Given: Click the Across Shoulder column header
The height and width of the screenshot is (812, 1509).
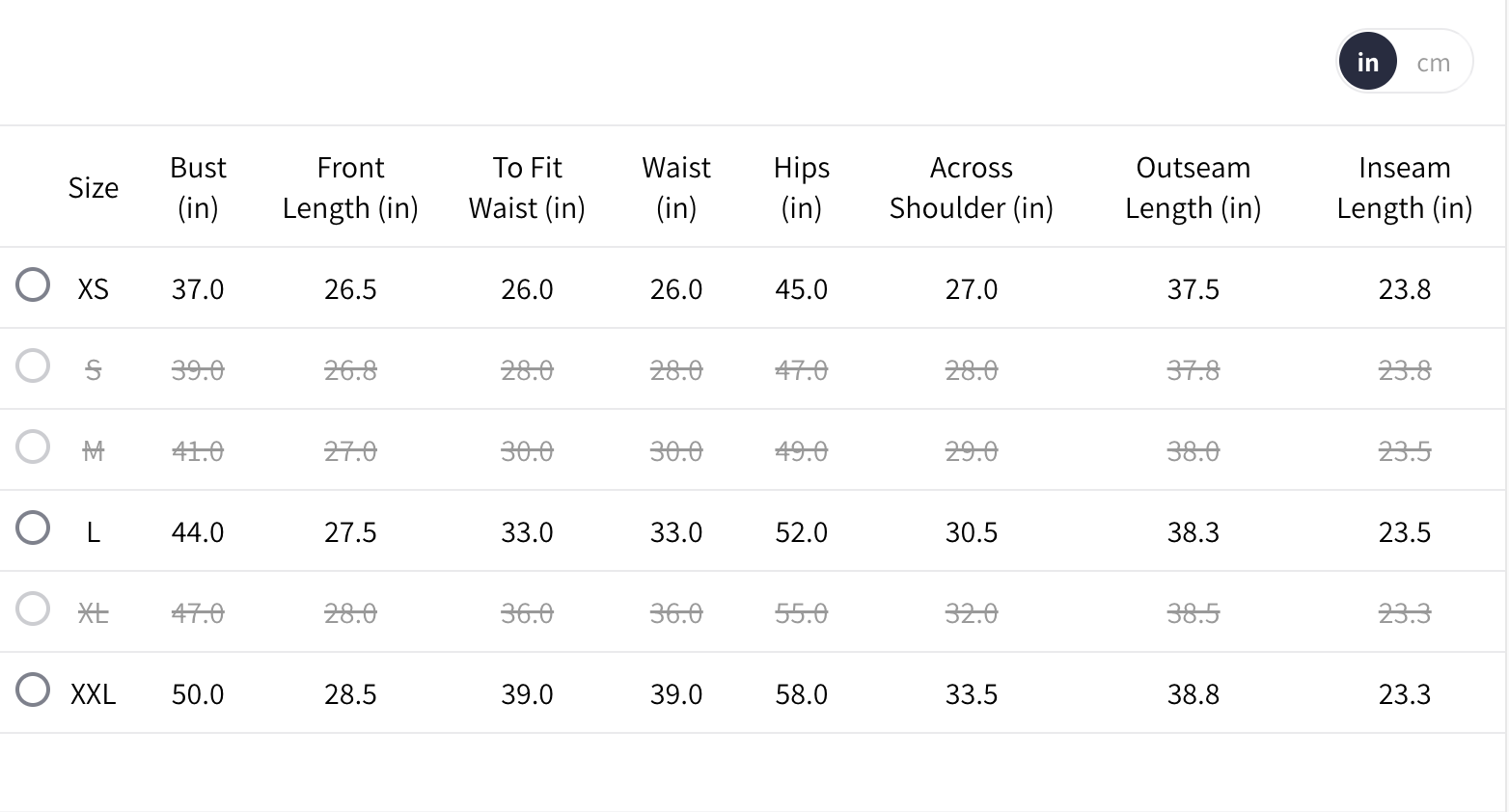Looking at the screenshot, I should 971,188.
